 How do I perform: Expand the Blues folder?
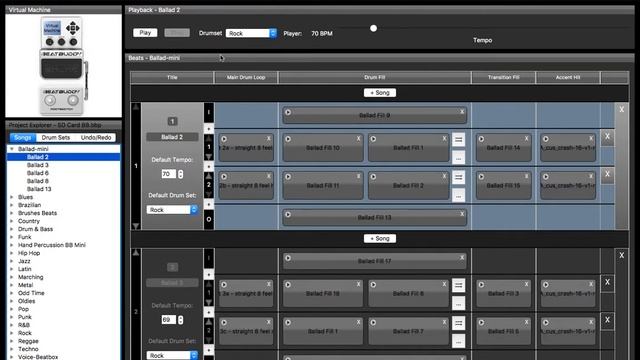click(12, 197)
